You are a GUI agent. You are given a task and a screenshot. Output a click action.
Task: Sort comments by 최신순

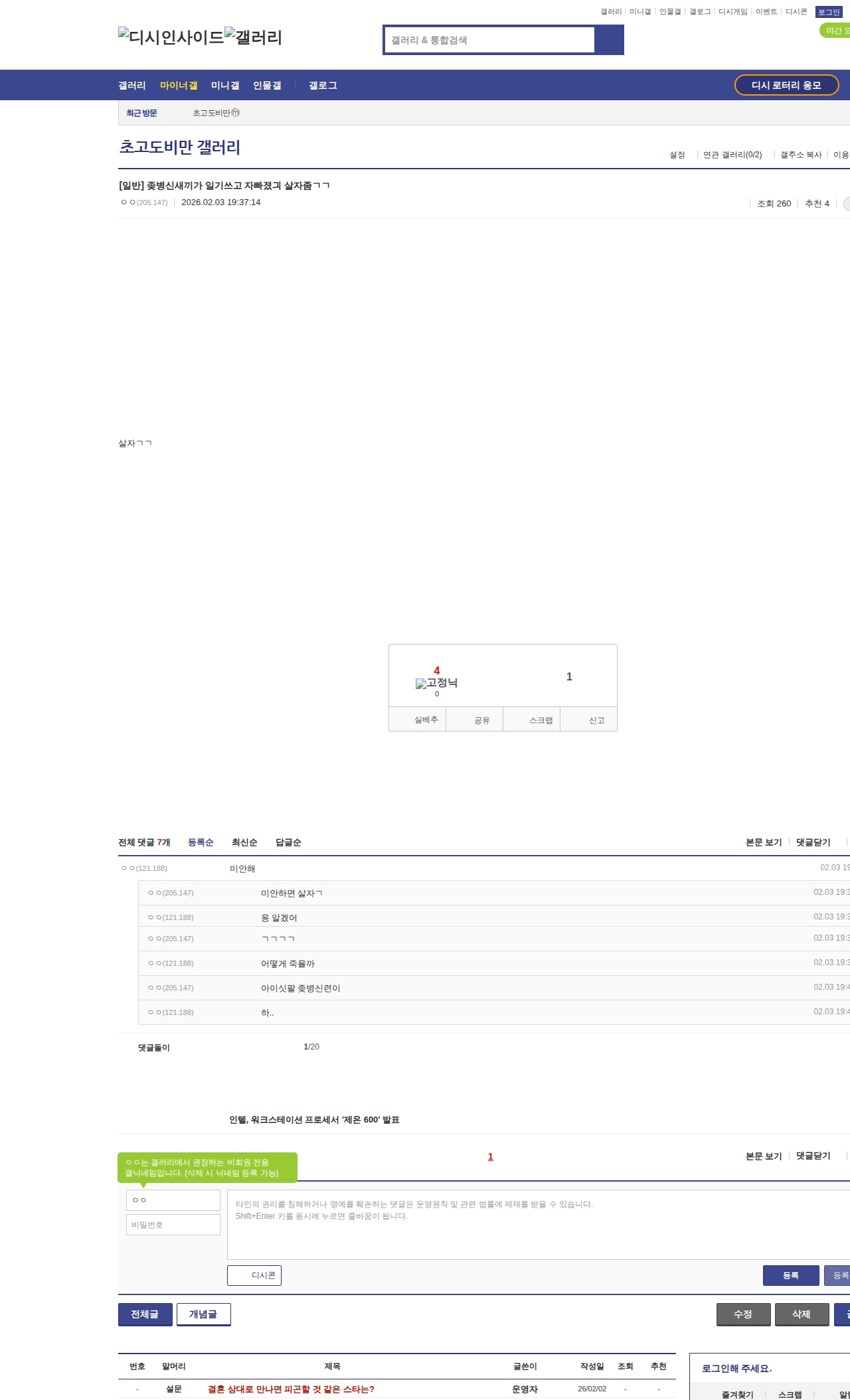coord(244,842)
